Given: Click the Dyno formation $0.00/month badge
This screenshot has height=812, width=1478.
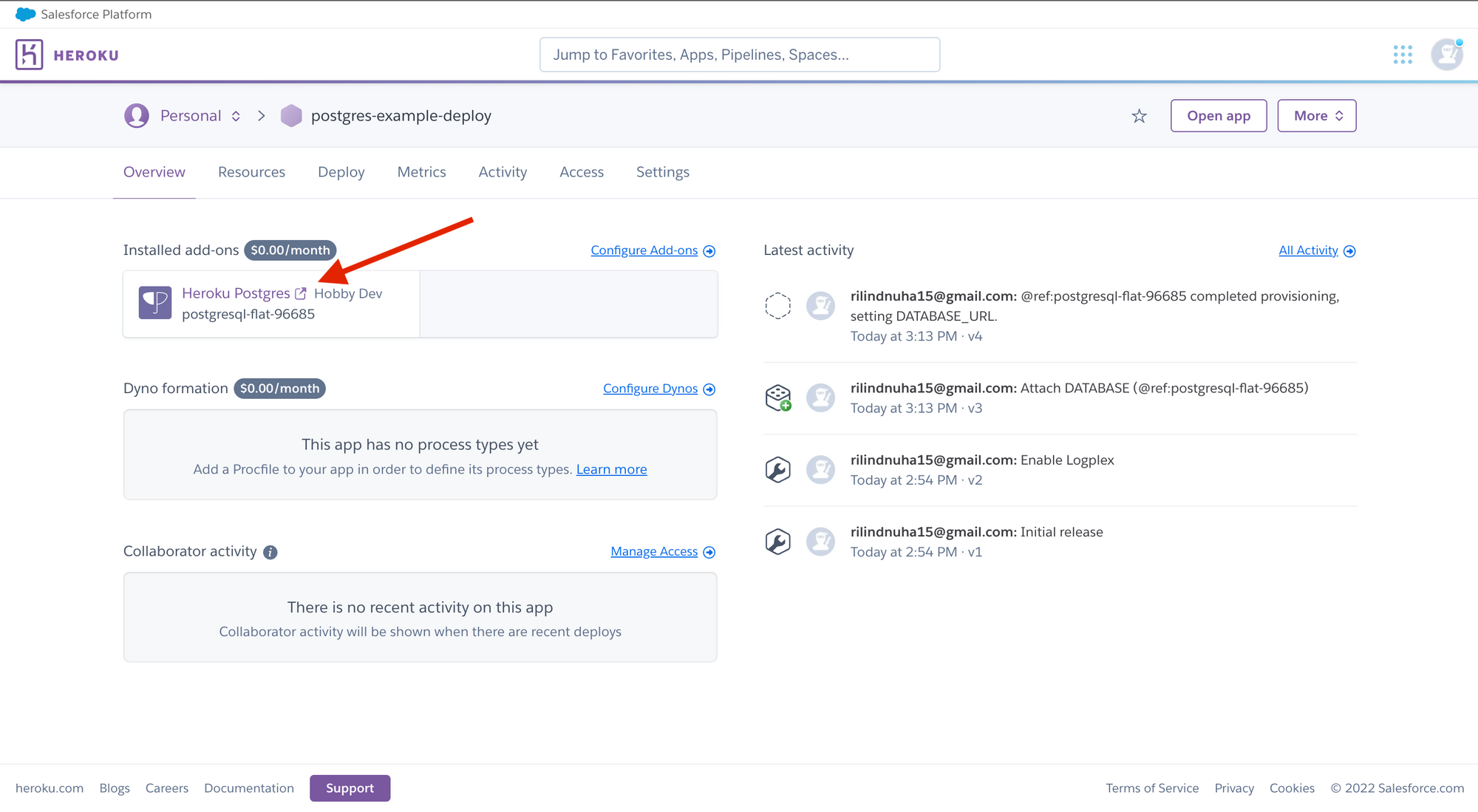Looking at the screenshot, I should coord(280,389).
